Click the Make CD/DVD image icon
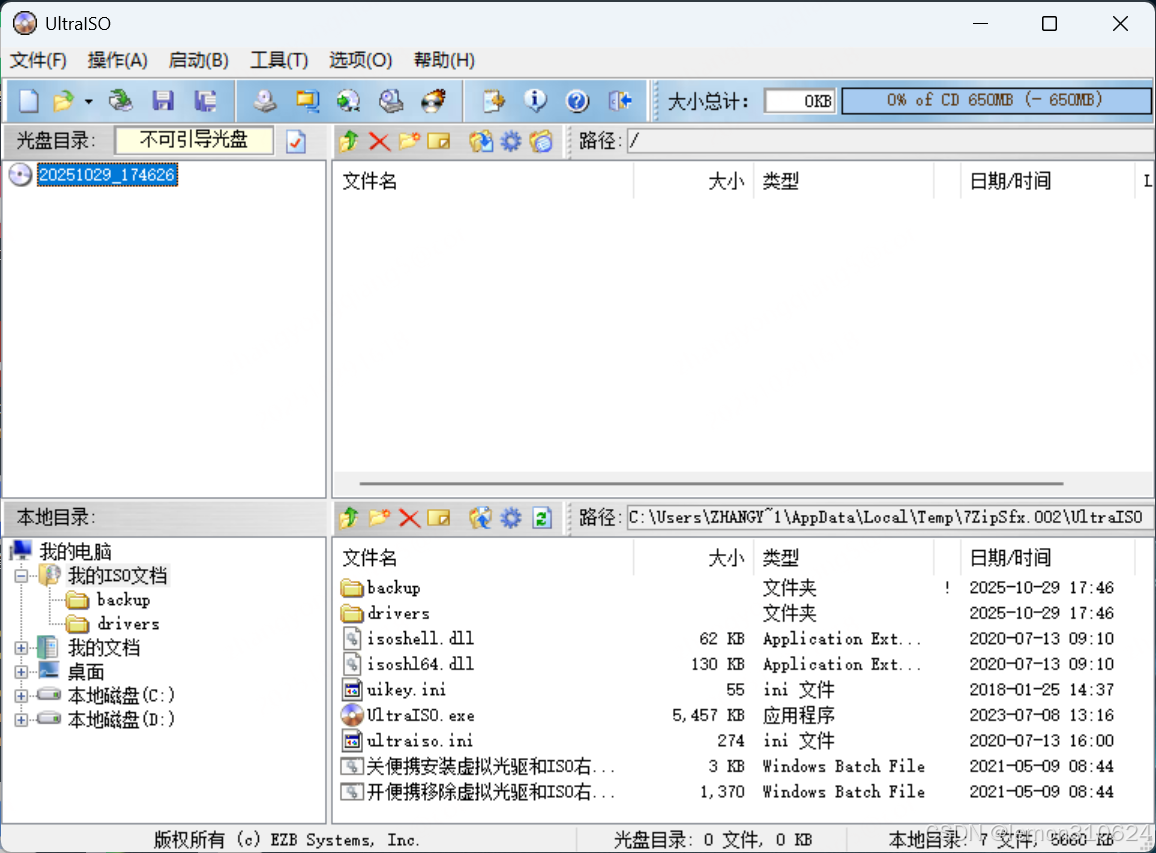 click(265, 101)
